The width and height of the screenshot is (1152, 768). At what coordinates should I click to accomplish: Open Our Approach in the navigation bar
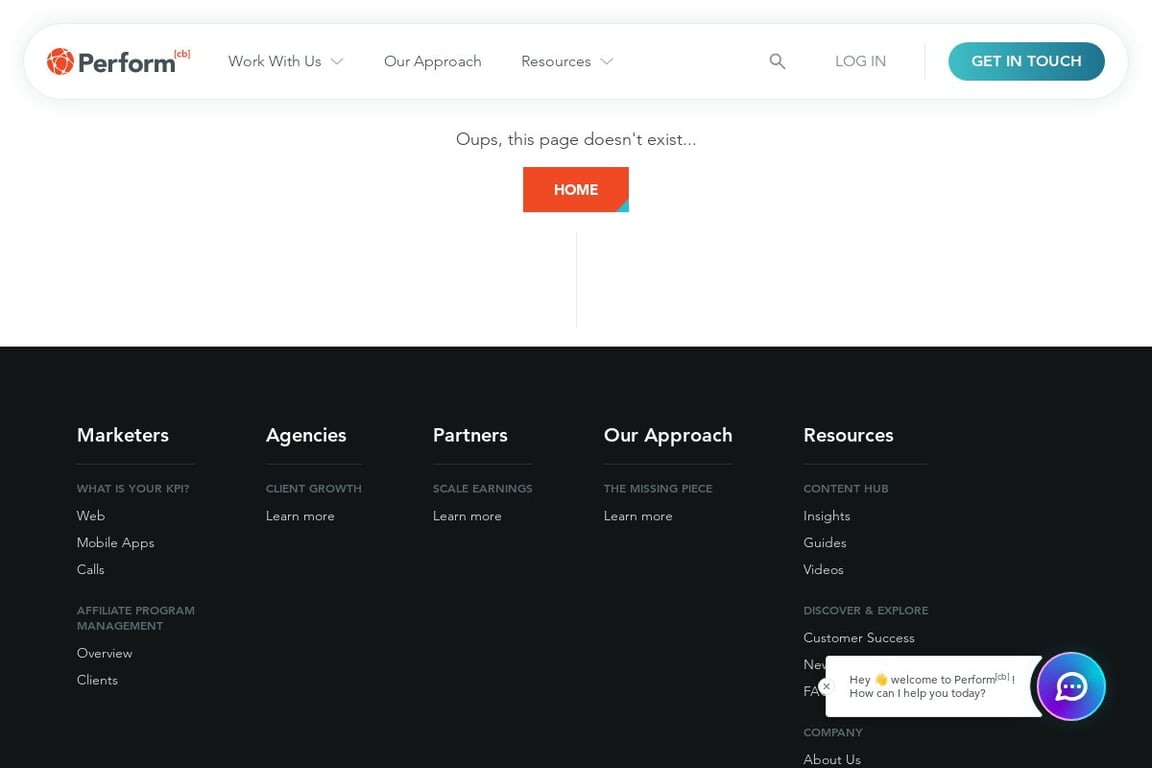point(433,61)
